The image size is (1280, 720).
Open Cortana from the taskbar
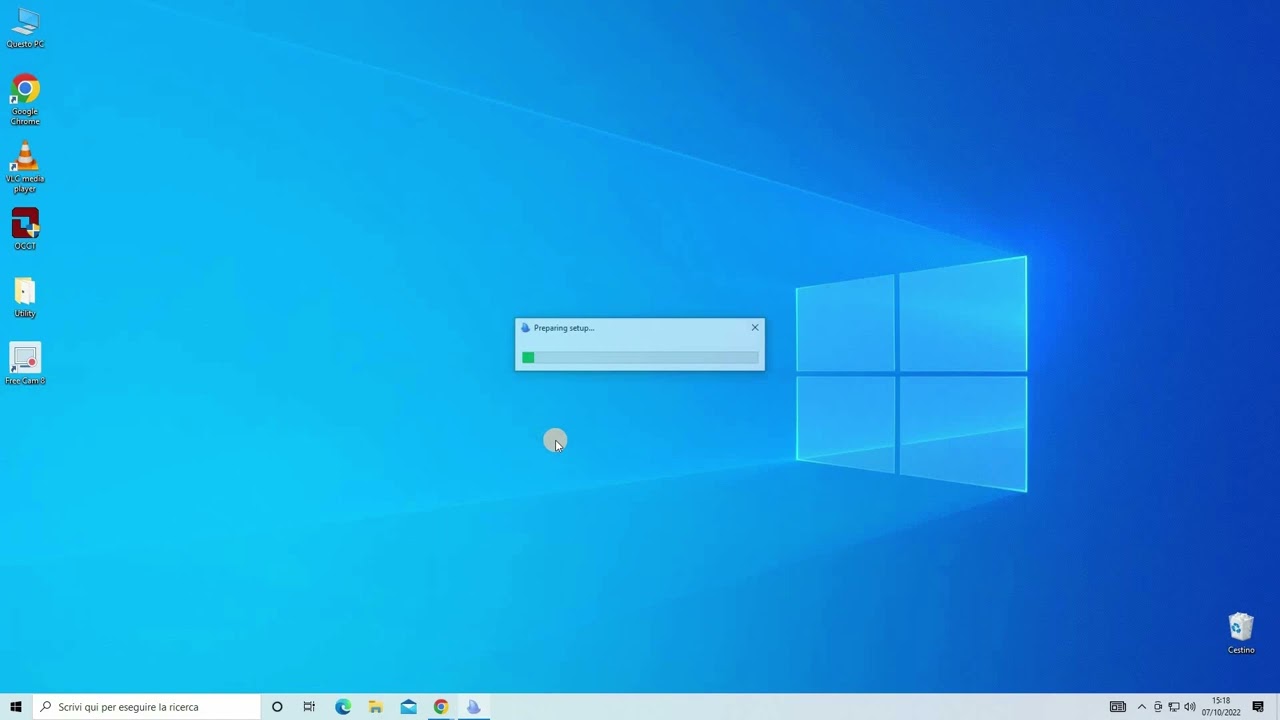tap(277, 707)
